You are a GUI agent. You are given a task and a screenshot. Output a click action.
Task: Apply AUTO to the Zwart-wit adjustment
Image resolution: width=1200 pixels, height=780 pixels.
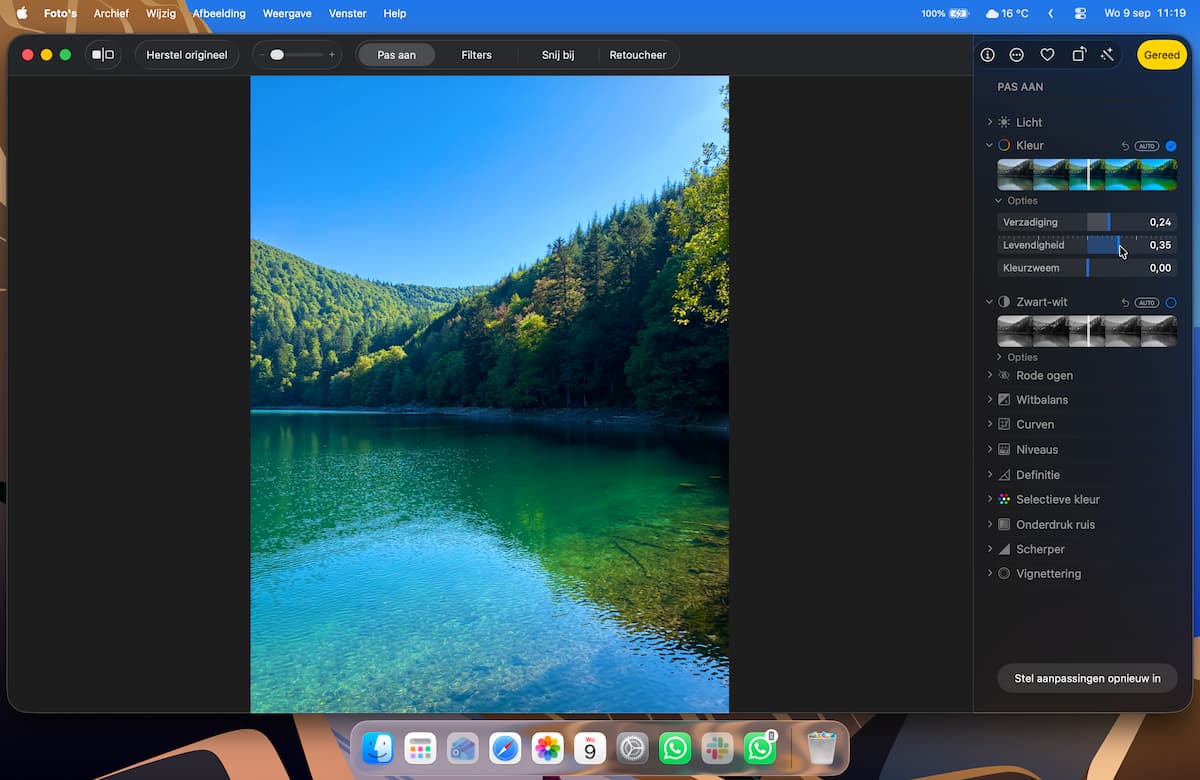[x=1147, y=302]
